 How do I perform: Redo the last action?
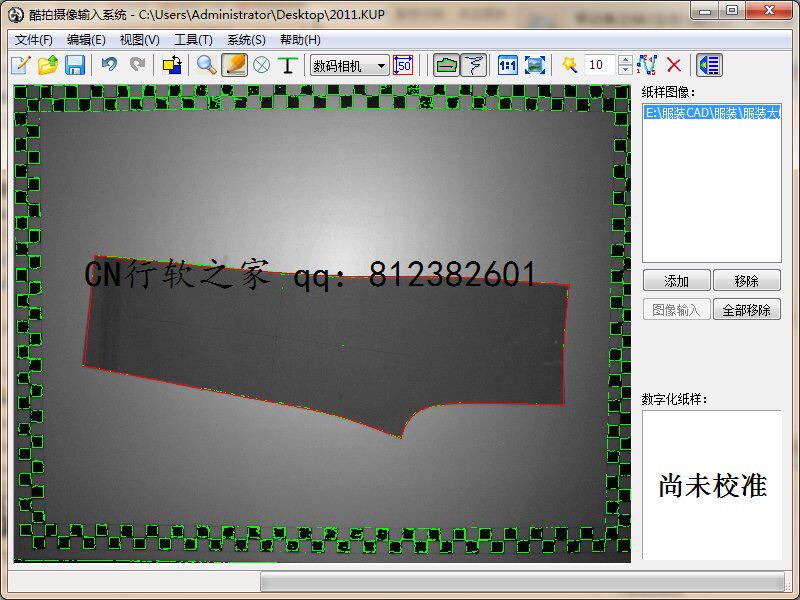[137, 65]
